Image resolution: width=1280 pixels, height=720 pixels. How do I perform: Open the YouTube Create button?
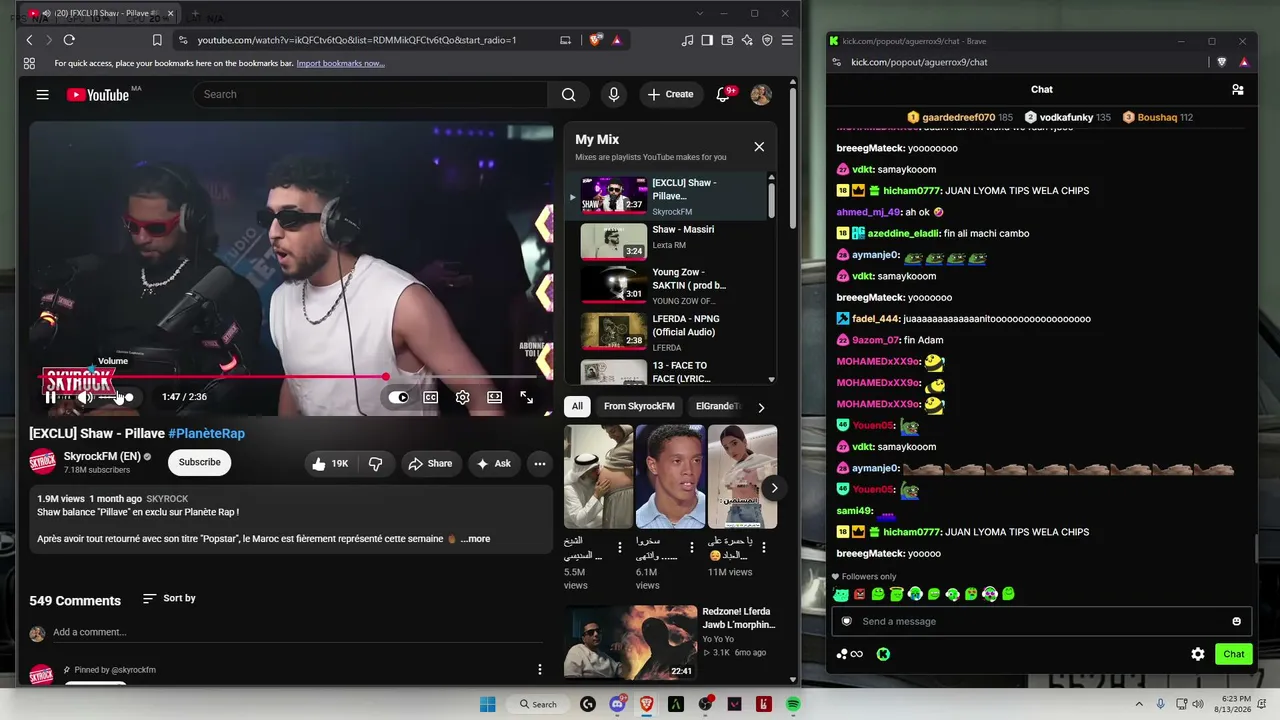click(x=670, y=94)
